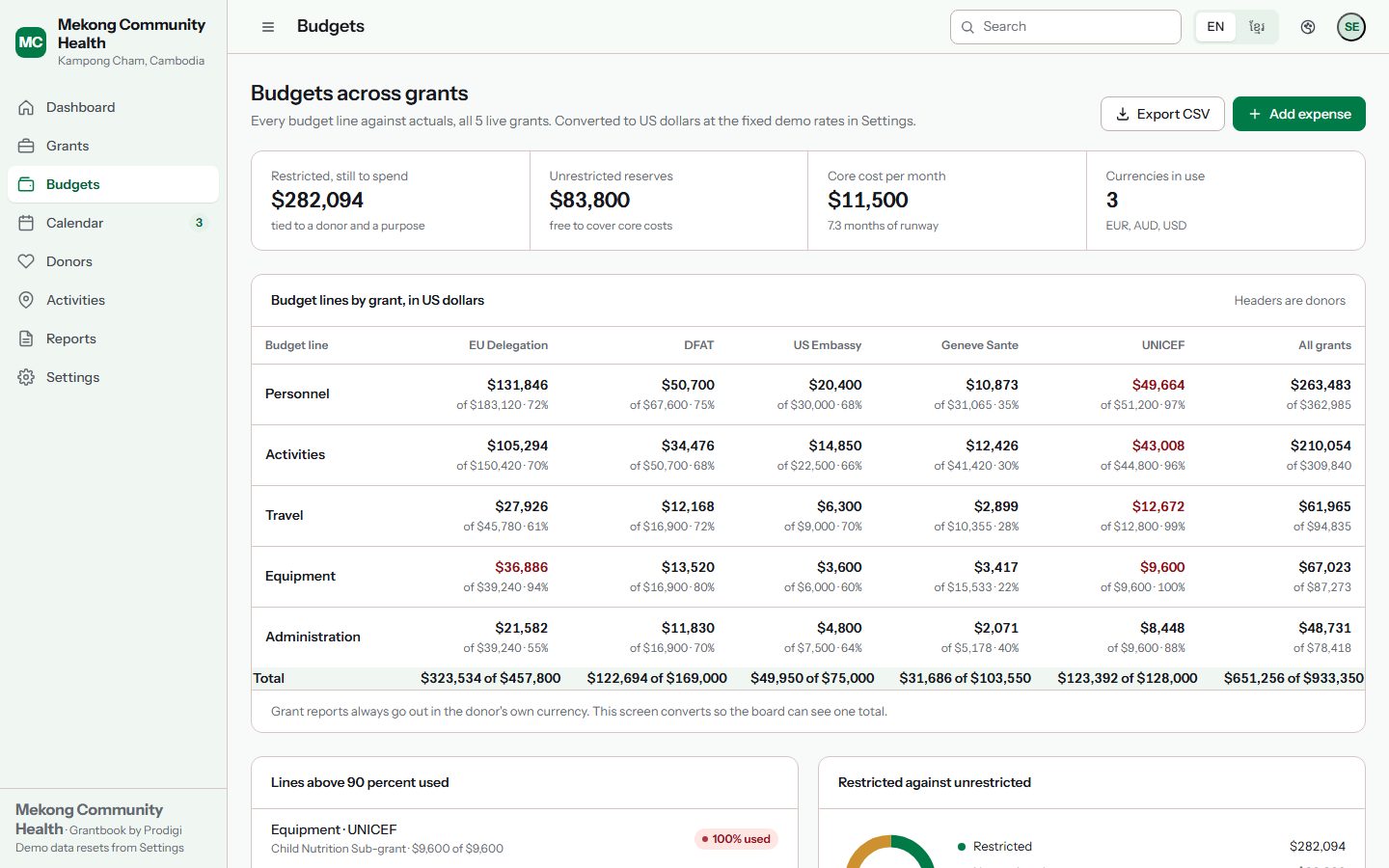Click the Budgets wallet icon
This screenshot has height=868, width=1389.
click(x=26, y=184)
